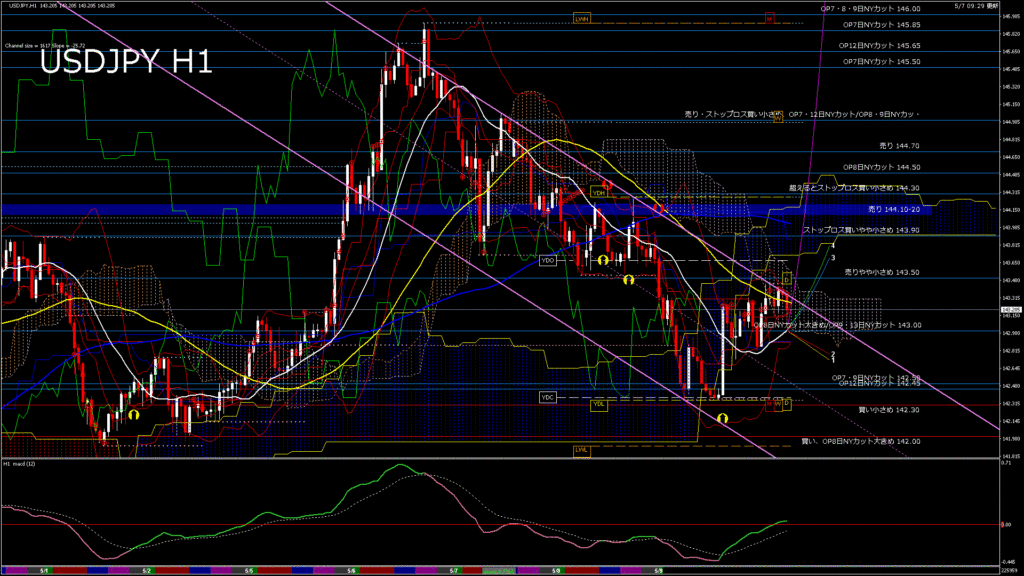Click the 5/7 date on time axis
Image resolution: width=1024 pixels, height=576 pixels.
coord(455,571)
